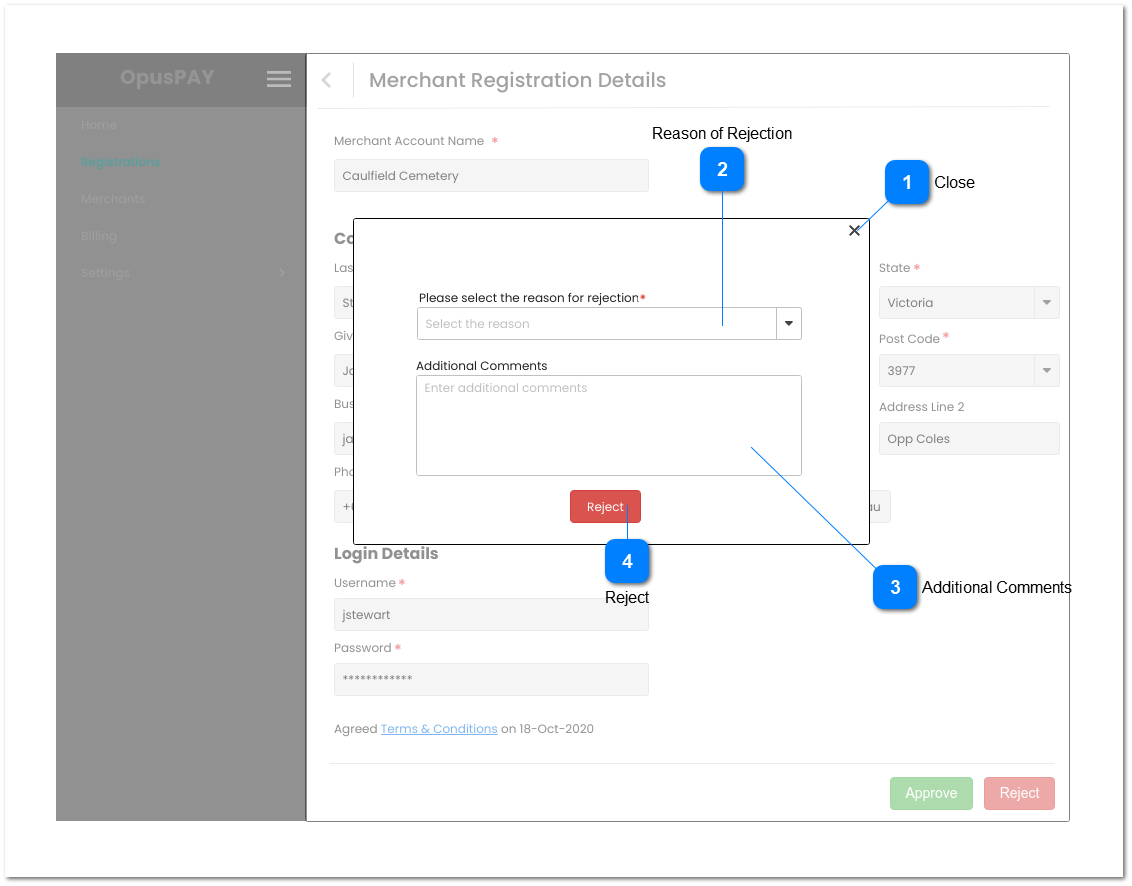Open the Post Code dropdown showing 3977
The height and width of the screenshot is (886, 1132).
click(x=1046, y=370)
